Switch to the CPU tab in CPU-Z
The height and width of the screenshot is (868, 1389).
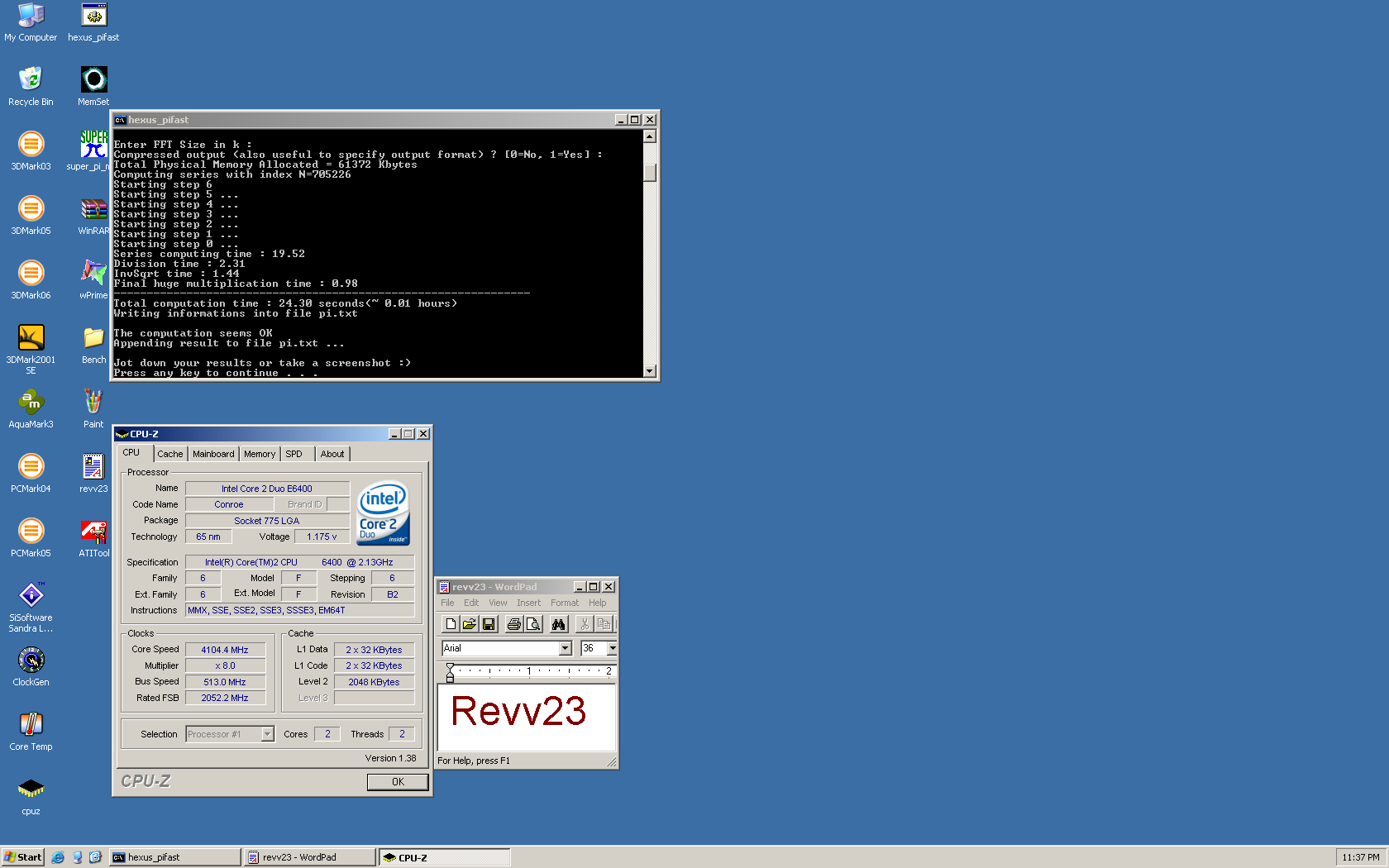click(x=131, y=453)
